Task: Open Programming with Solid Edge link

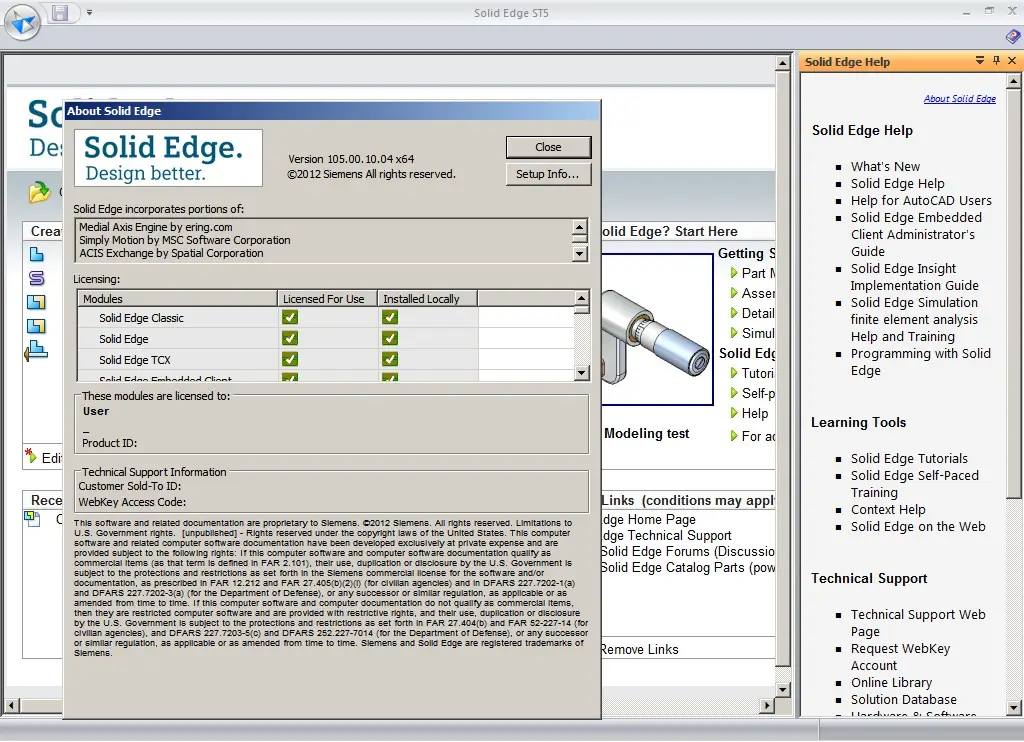Action: (920, 362)
